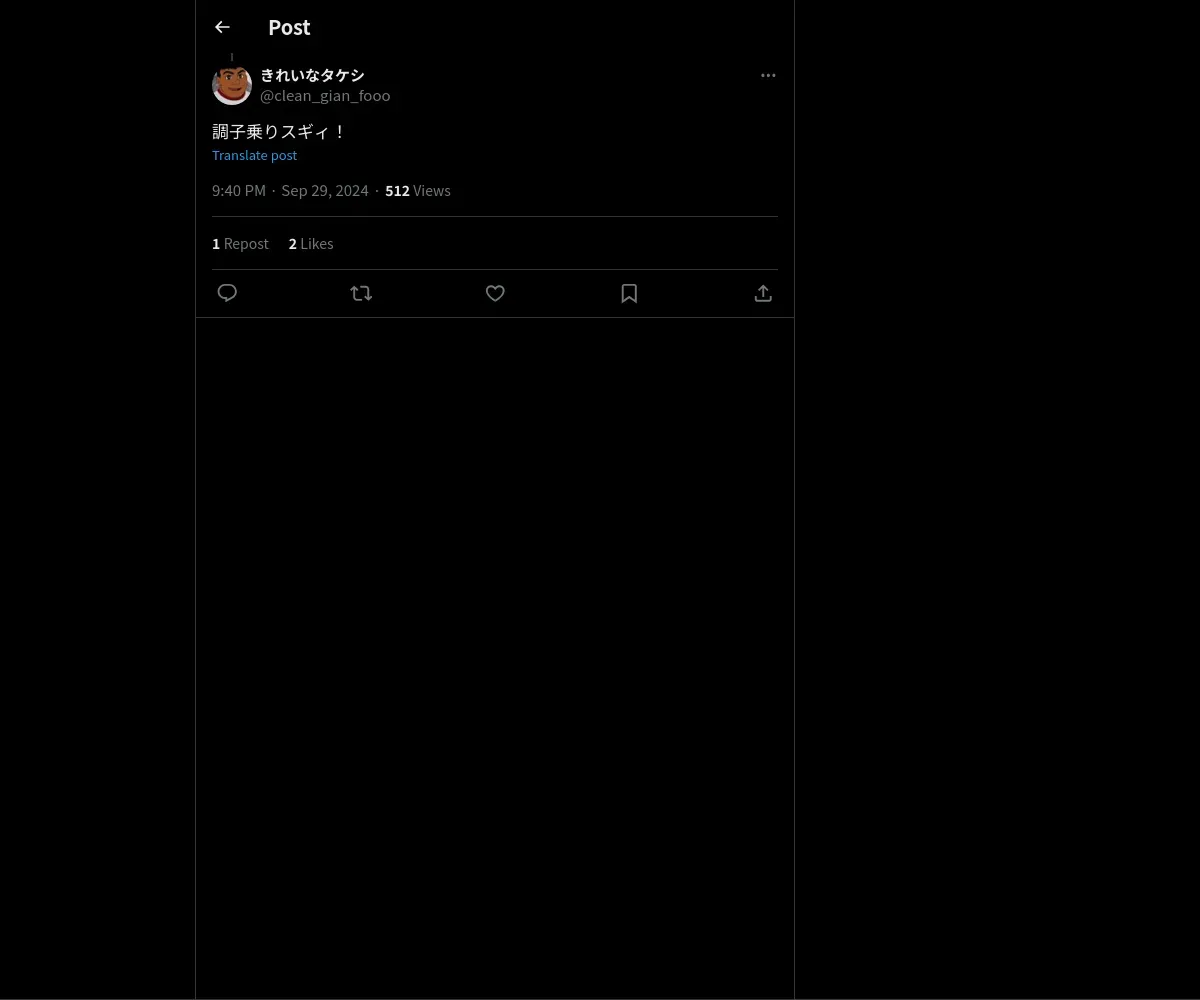Viewport: 1200px width, 1000px height.
Task: Open the きれいなタケシ profile avatar
Action: [232, 85]
